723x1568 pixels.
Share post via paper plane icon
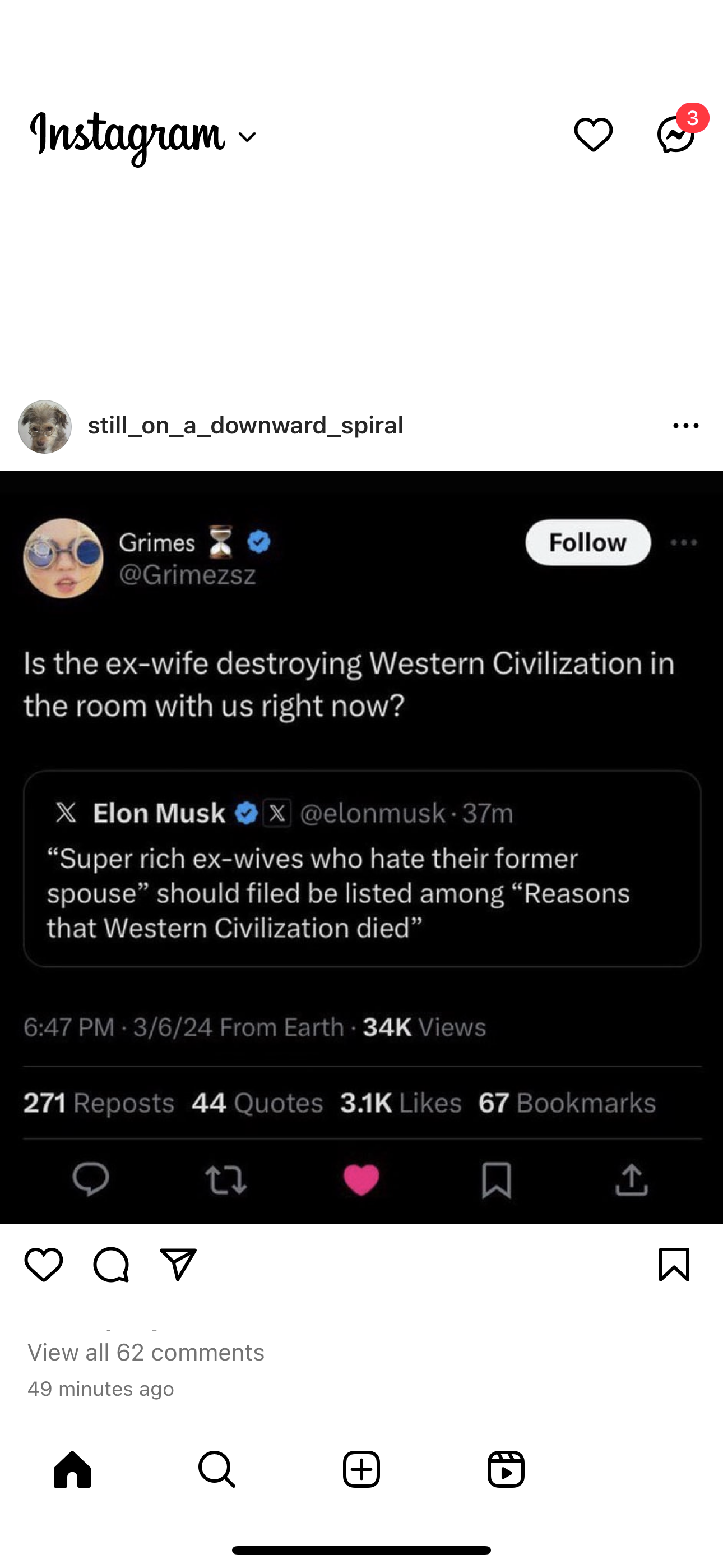pos(178,1264)
